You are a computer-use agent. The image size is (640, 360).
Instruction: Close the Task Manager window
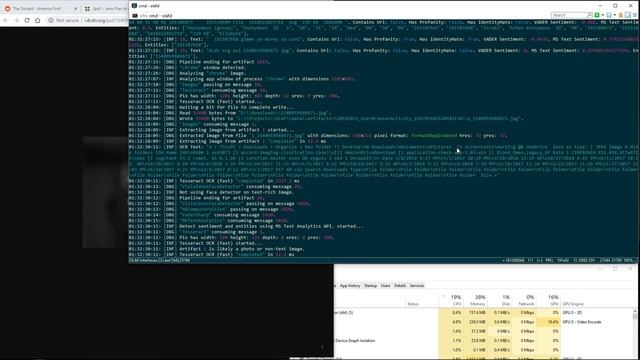point(631,269)
